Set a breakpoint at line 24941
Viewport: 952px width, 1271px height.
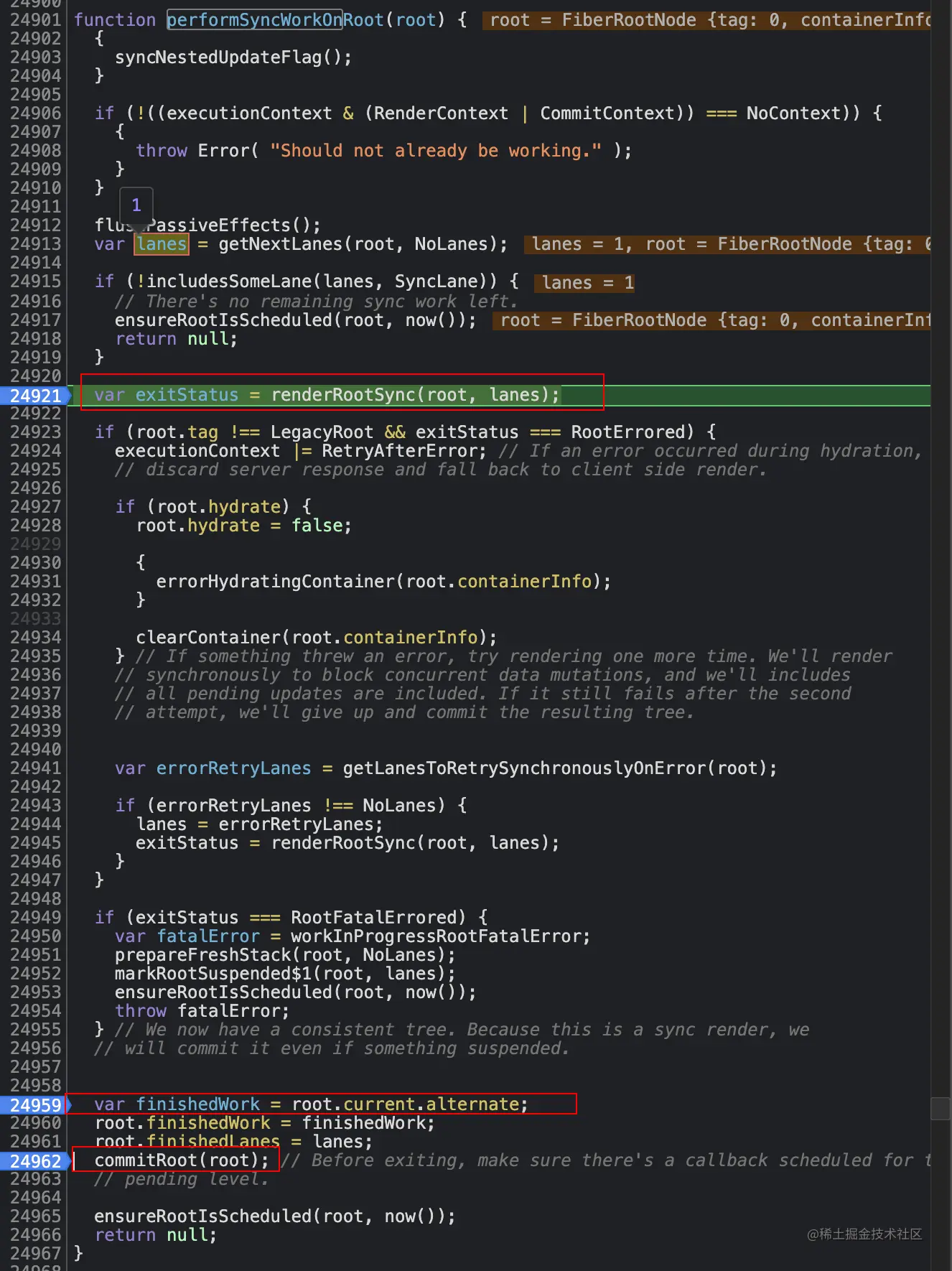point(36,768)
